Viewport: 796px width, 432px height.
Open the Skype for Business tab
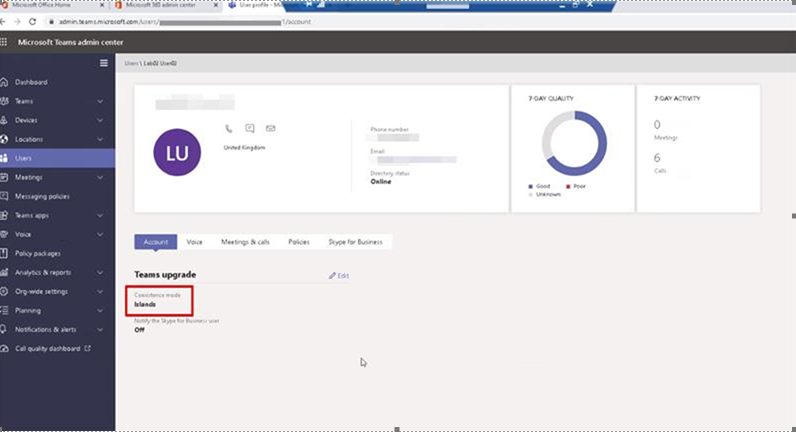point(355,242)
